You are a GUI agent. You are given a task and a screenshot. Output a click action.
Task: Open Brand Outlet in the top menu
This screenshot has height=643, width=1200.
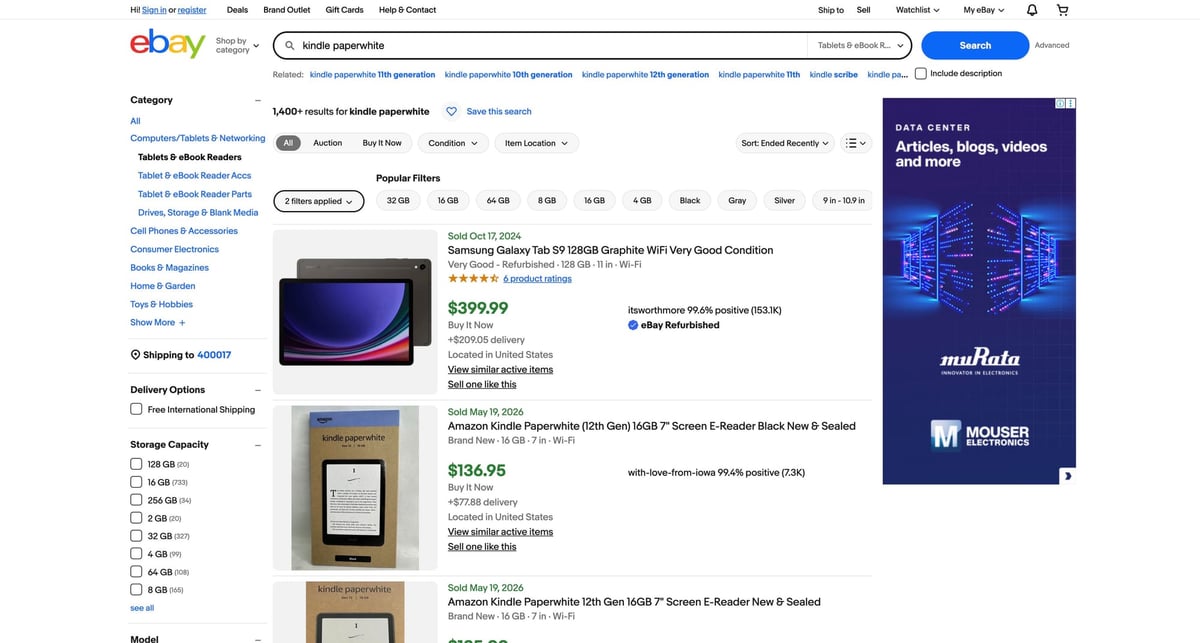pyautogui.click(x=287, y=10)
